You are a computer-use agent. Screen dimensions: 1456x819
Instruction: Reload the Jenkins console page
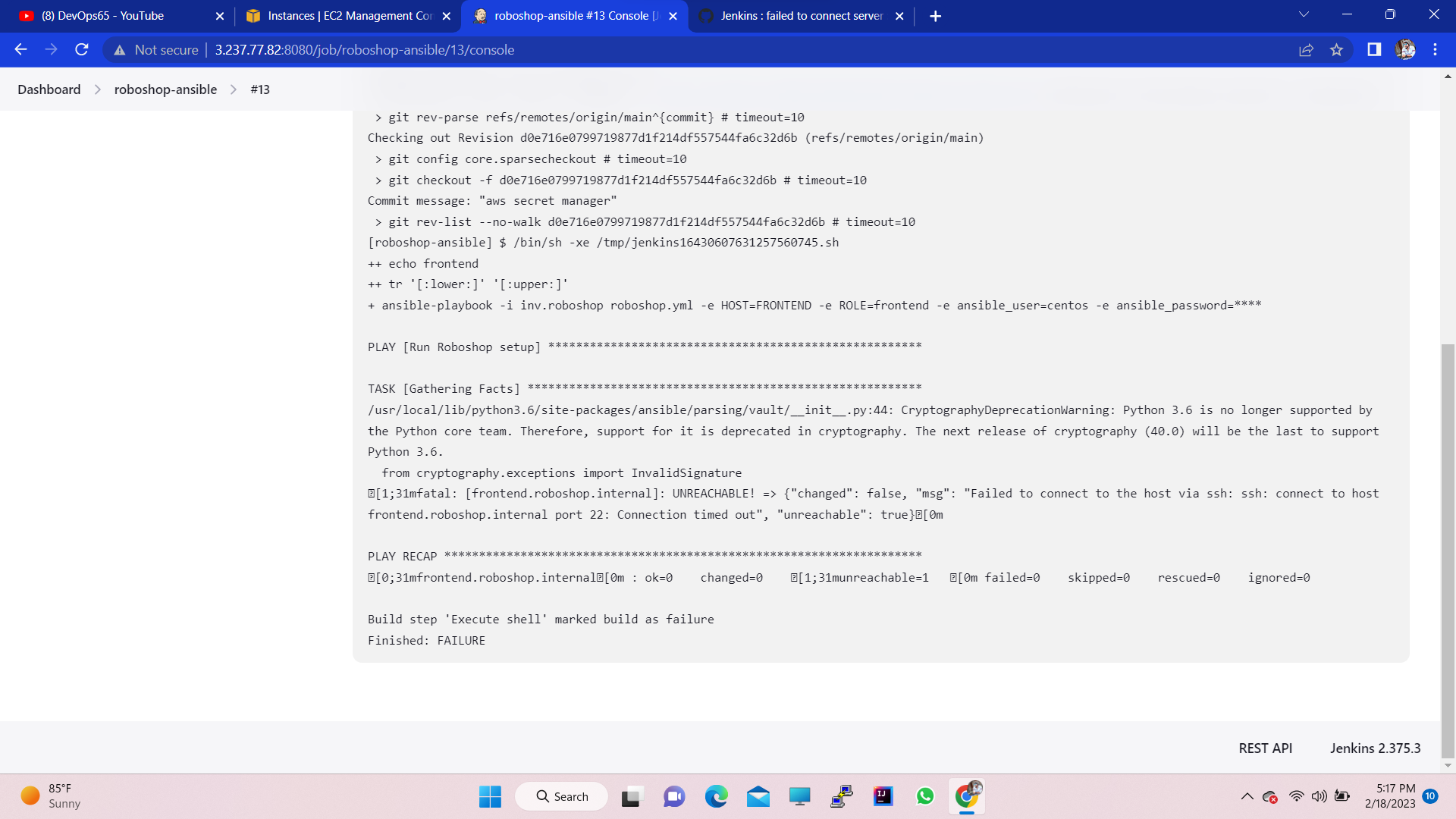[82, 49]
